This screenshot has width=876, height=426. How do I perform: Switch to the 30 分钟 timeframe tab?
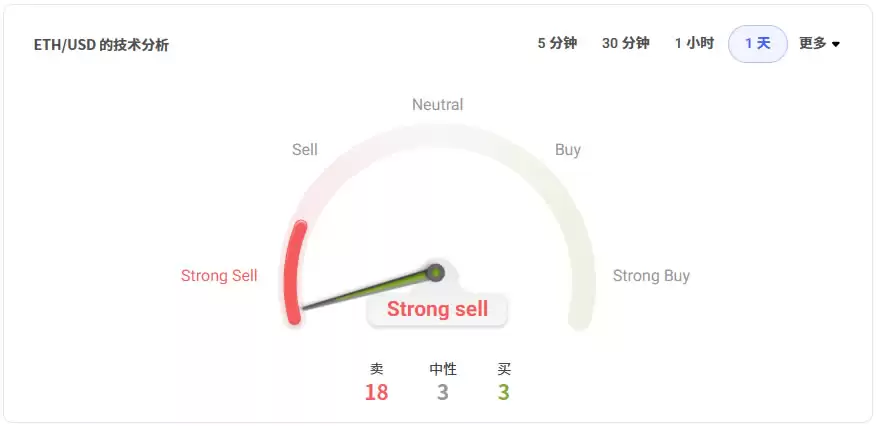click(625, 43)
